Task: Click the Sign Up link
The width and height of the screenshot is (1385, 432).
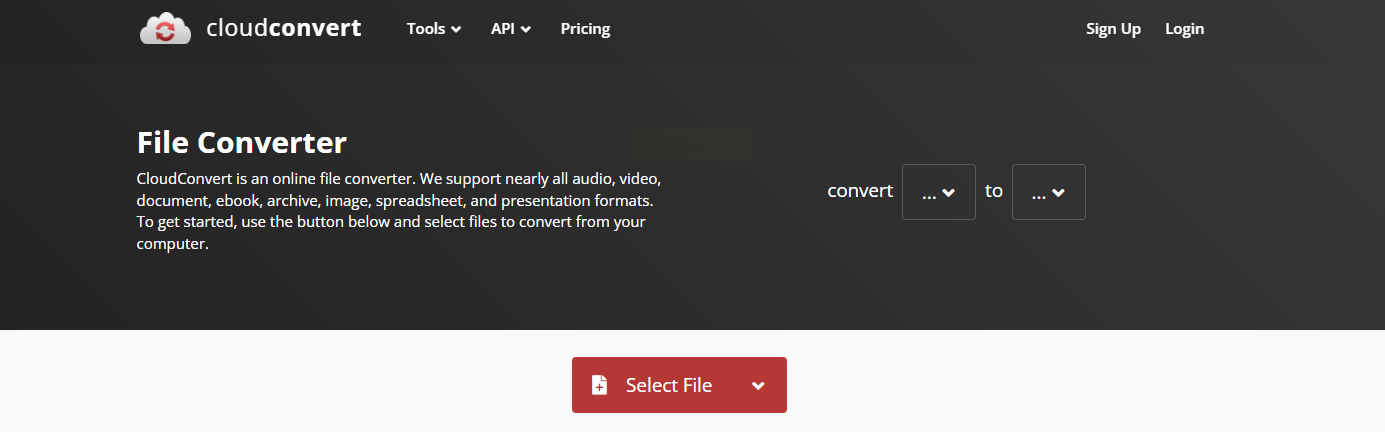Action: click(x=1113, y=29)
